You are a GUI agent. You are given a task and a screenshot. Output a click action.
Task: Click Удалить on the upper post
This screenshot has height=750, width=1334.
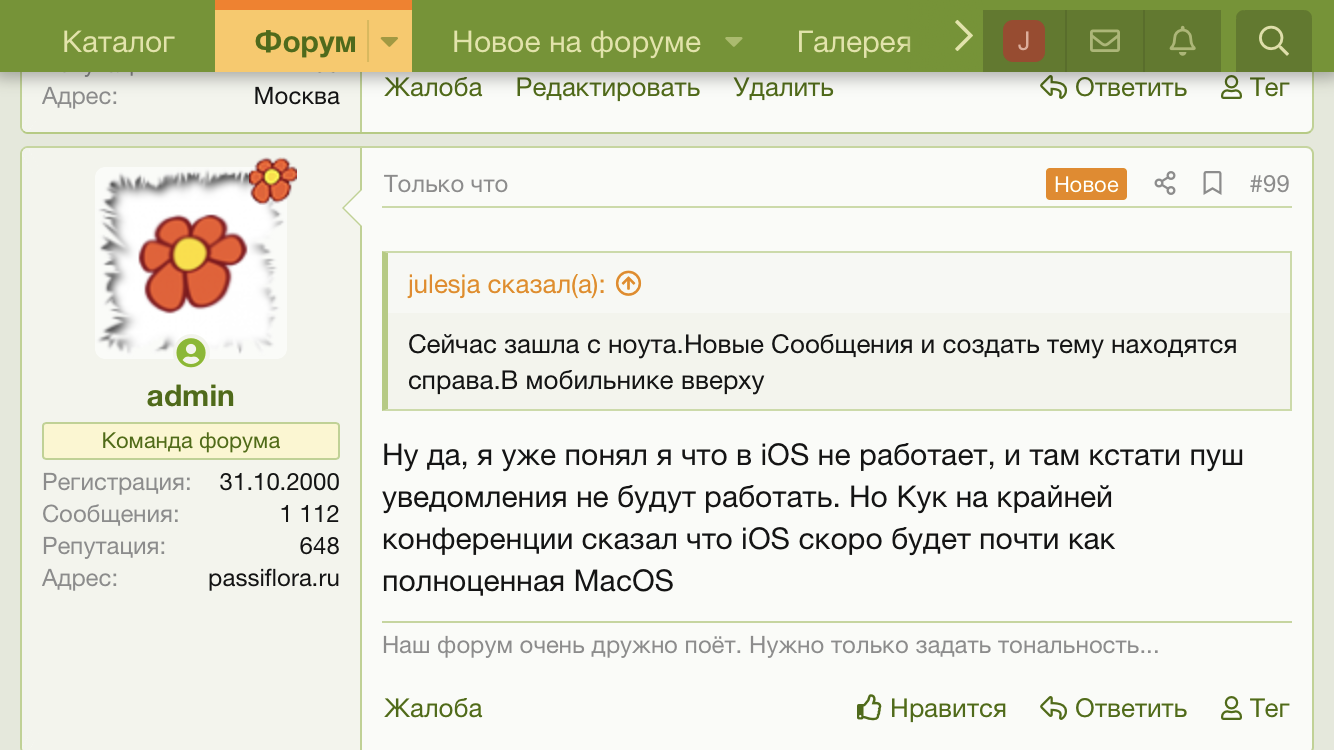[x=783, y=87]
